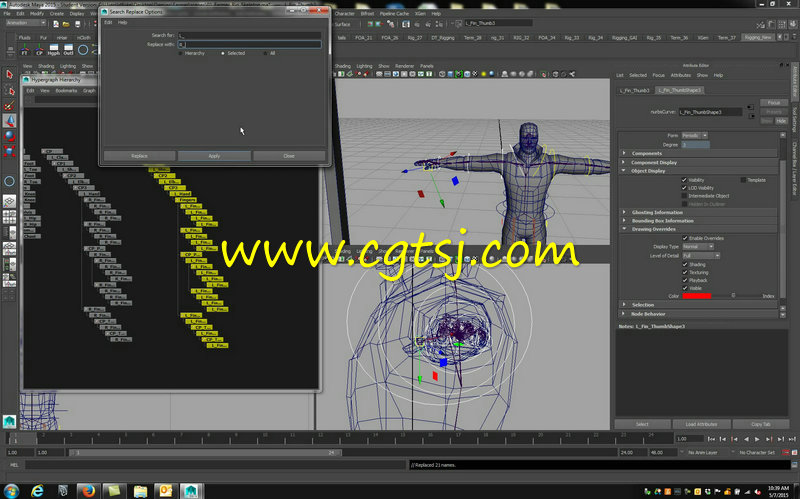The height and width of the screenshot is (499, 800).
Task: Enable the Template checkbox
Action: [x=743, y=180]
